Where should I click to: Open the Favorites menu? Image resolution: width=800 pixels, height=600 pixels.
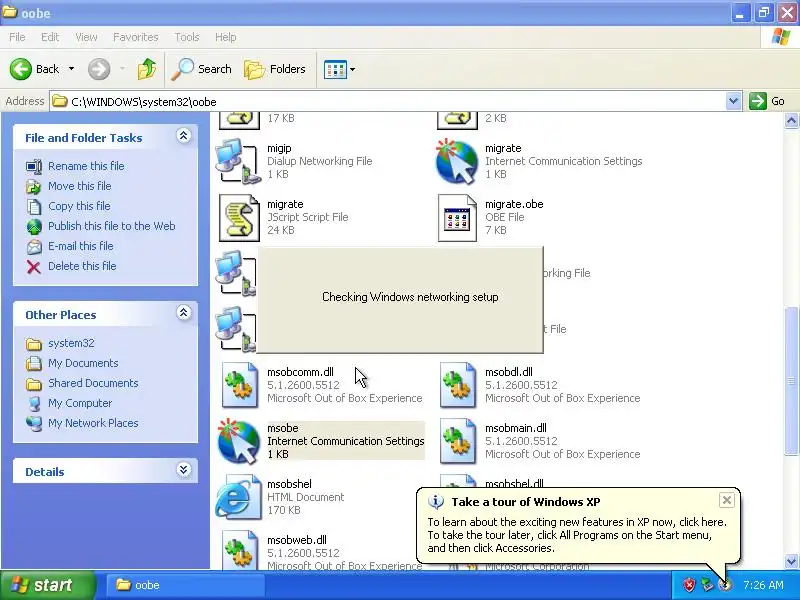click(x=136, y=37)
